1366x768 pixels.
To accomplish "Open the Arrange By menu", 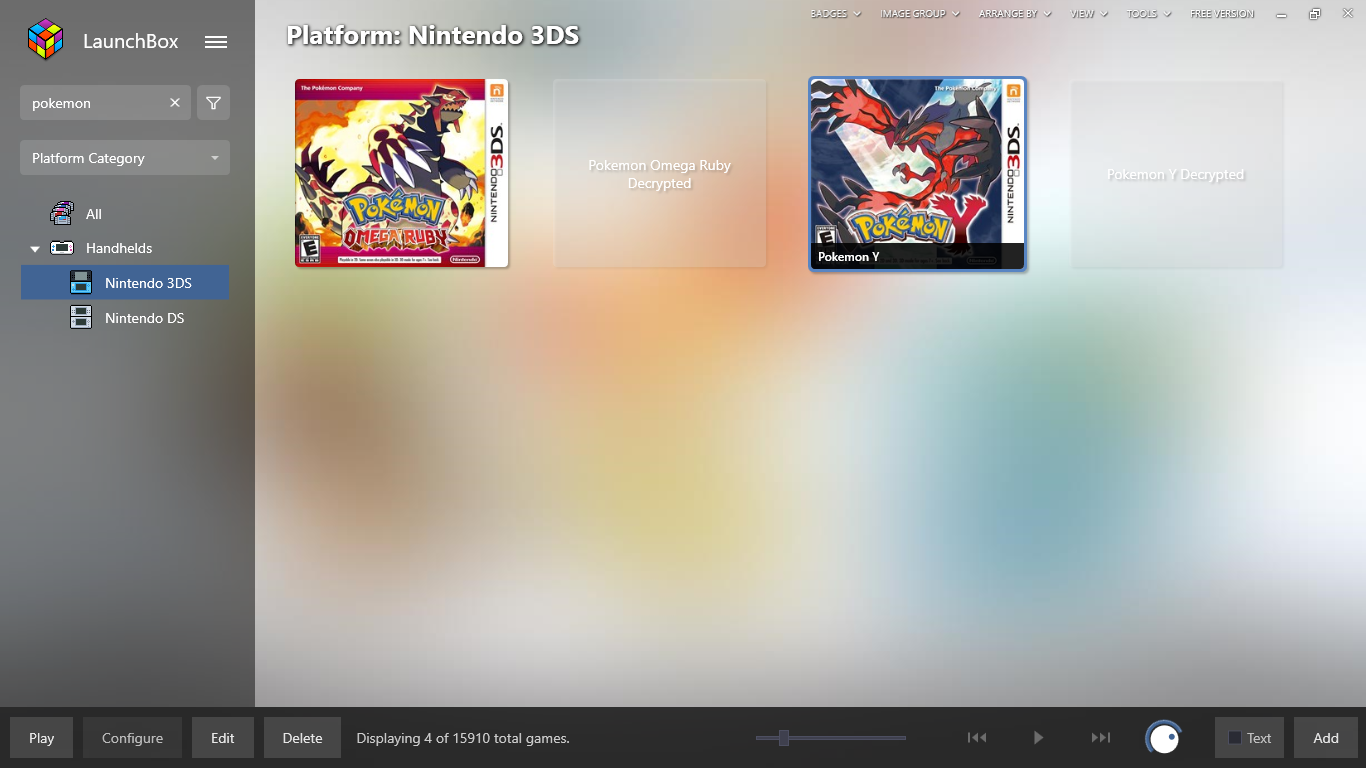I will click(x=1015, y=14).
